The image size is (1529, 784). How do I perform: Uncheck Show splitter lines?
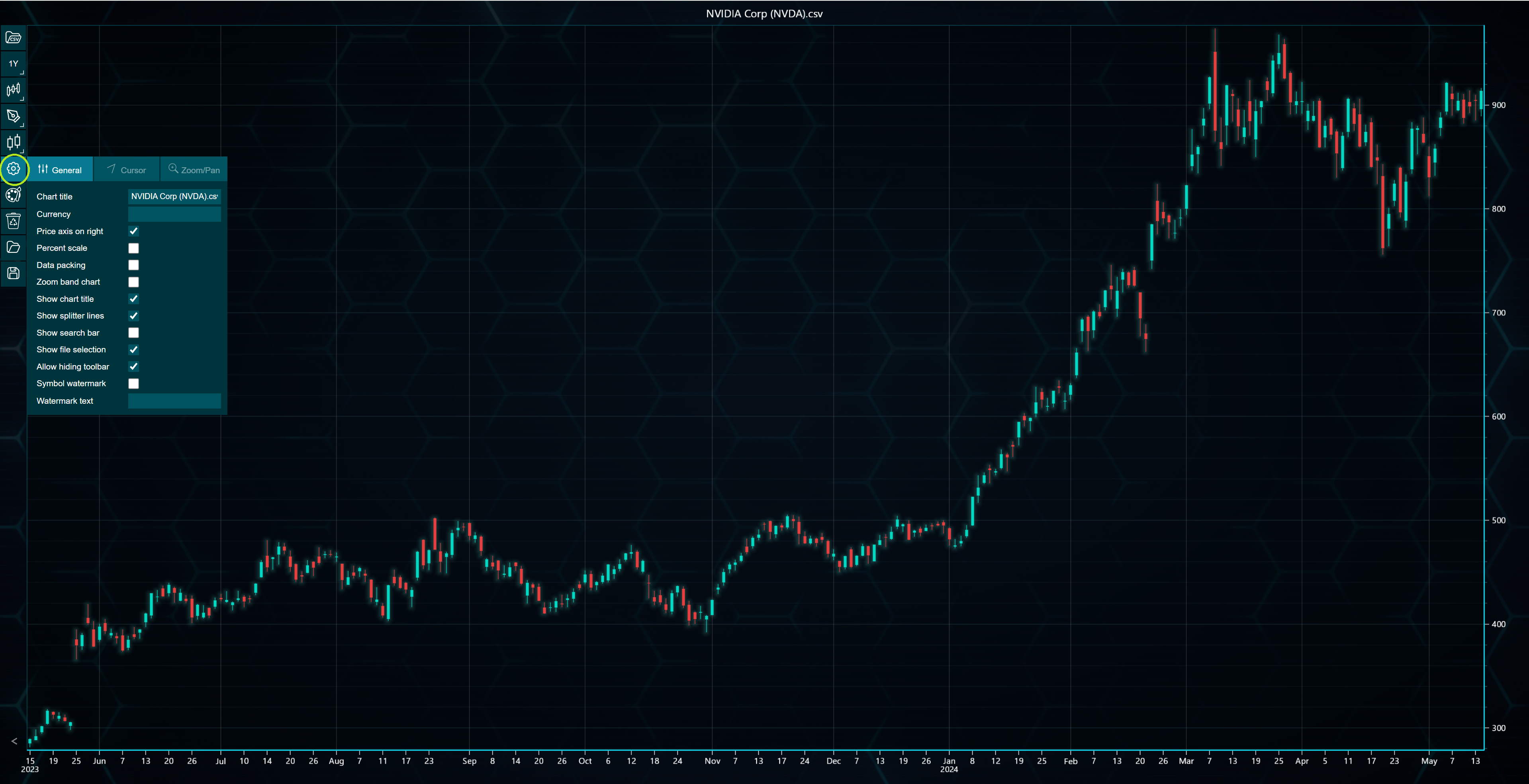tap(133, 316)
